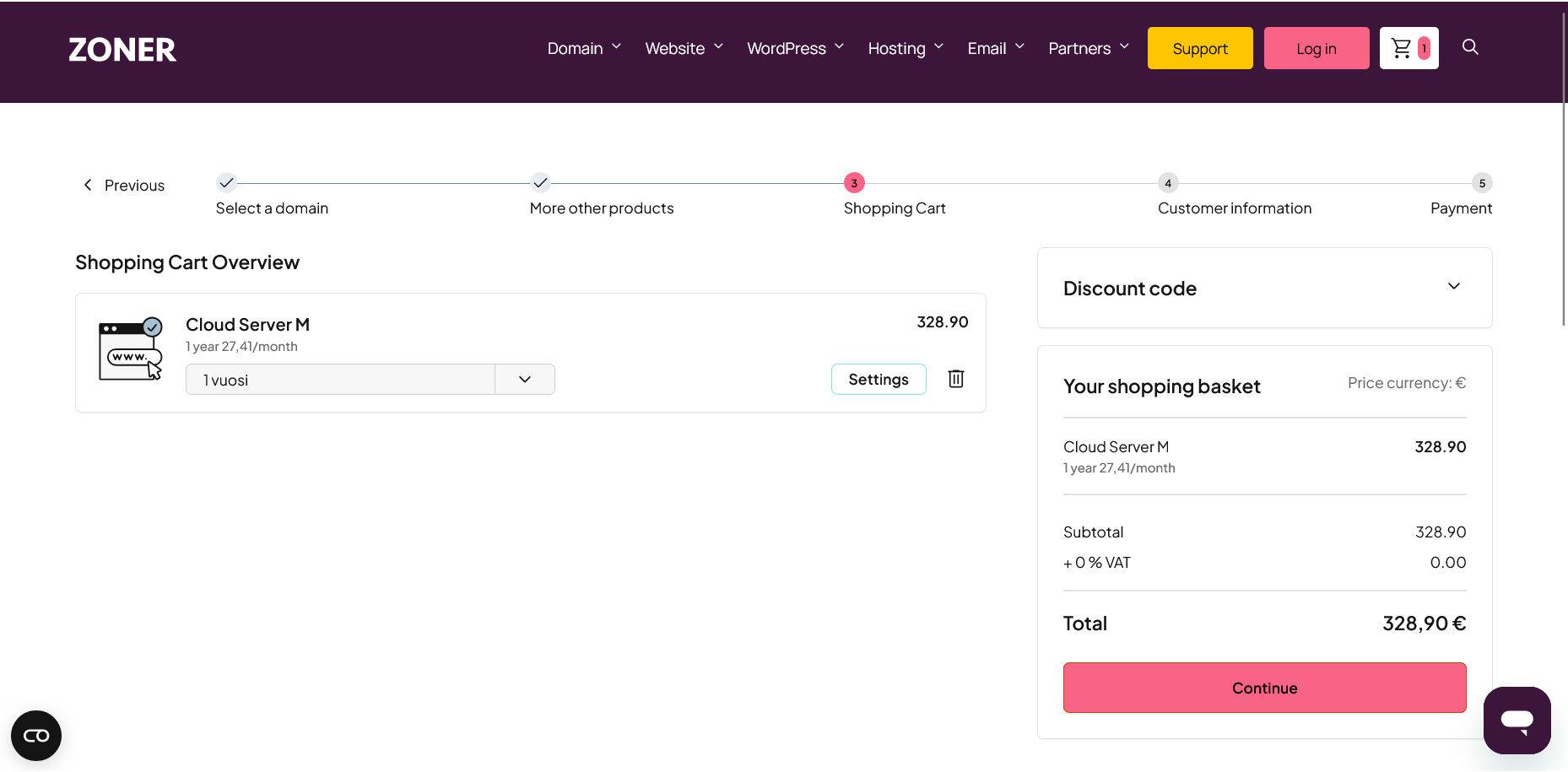1568x772 pixels.
Task: Open the Domain menu
Action: point(584,48)
